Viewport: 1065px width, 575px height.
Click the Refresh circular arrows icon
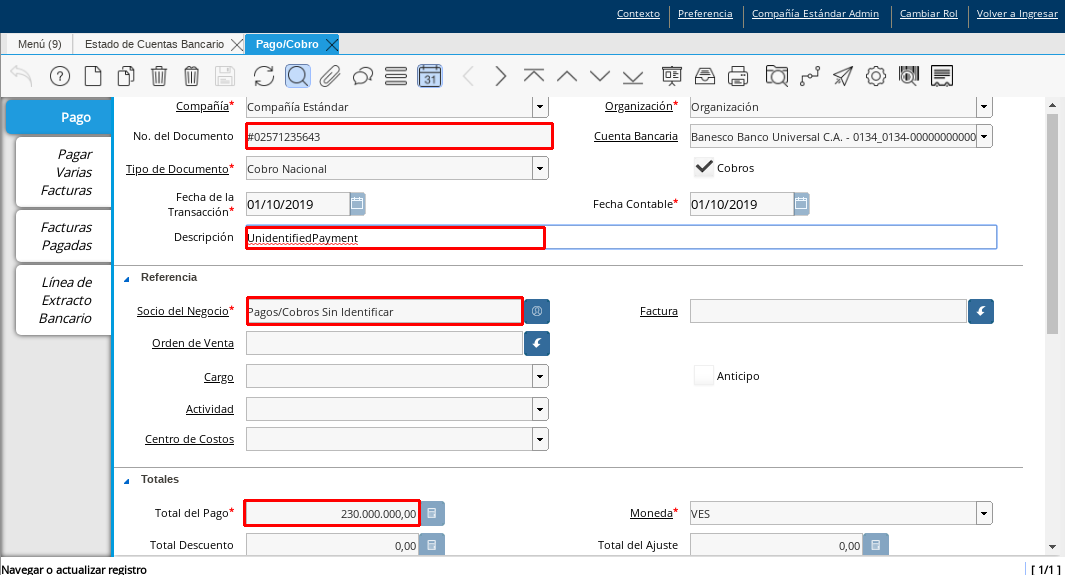coord(264,76)
